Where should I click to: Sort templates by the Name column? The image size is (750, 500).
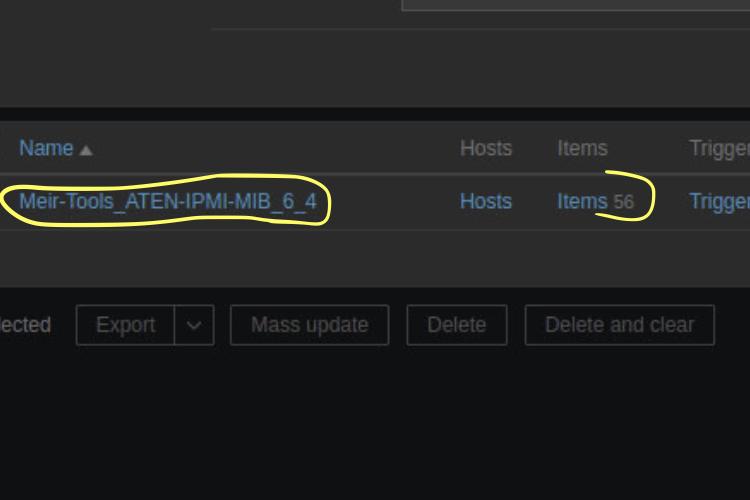(46, 148)
